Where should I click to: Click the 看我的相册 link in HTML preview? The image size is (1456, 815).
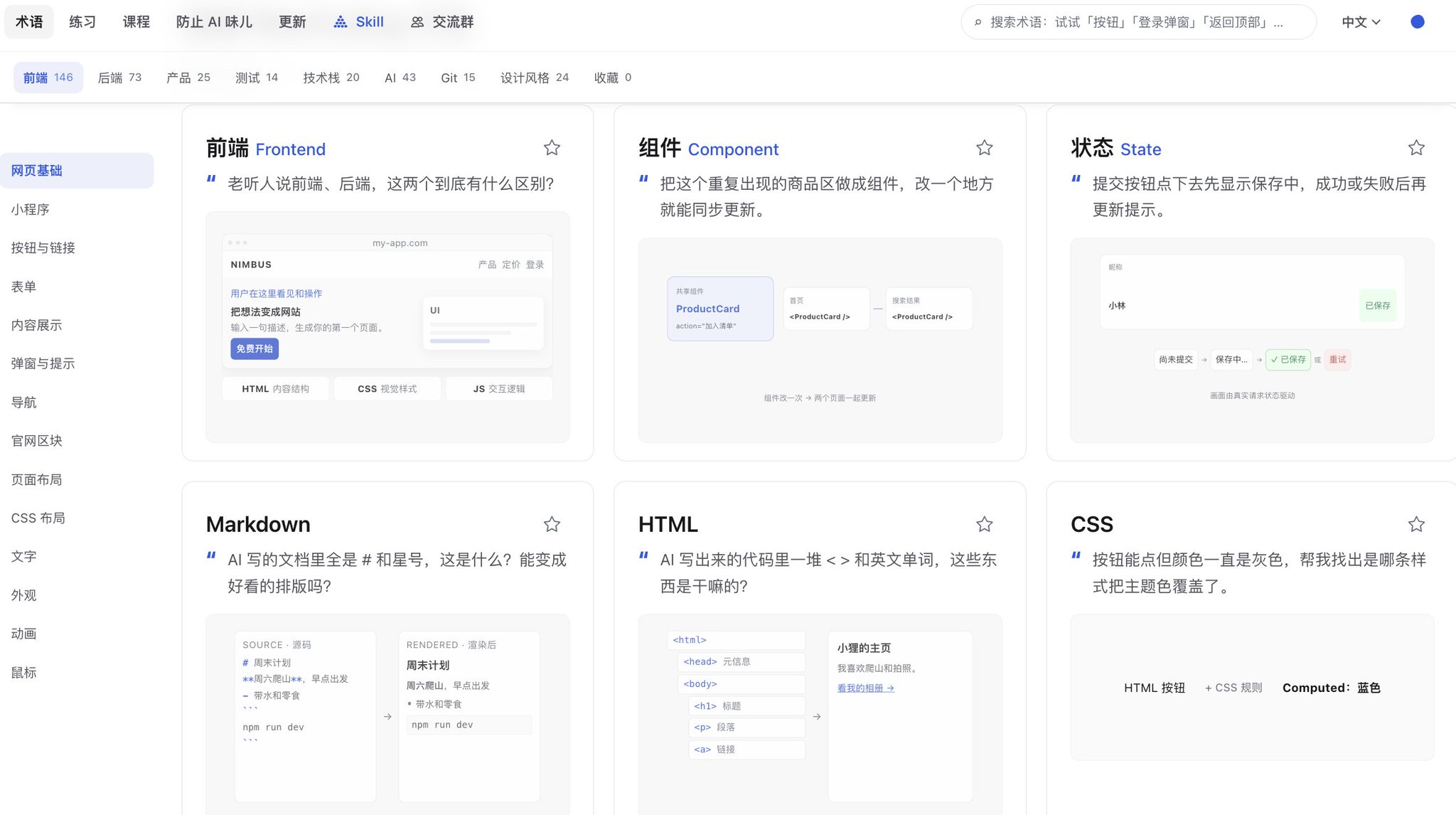[x=865, y=688]
